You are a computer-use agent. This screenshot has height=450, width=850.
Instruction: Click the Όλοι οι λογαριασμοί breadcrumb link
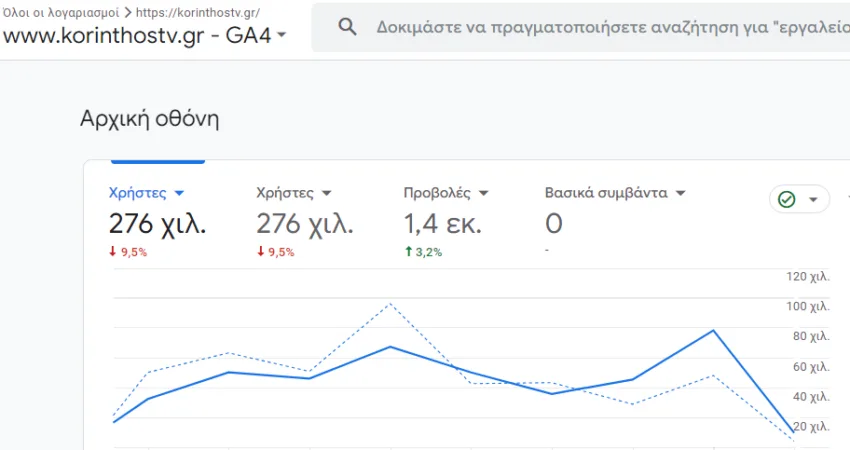point(60,12)
